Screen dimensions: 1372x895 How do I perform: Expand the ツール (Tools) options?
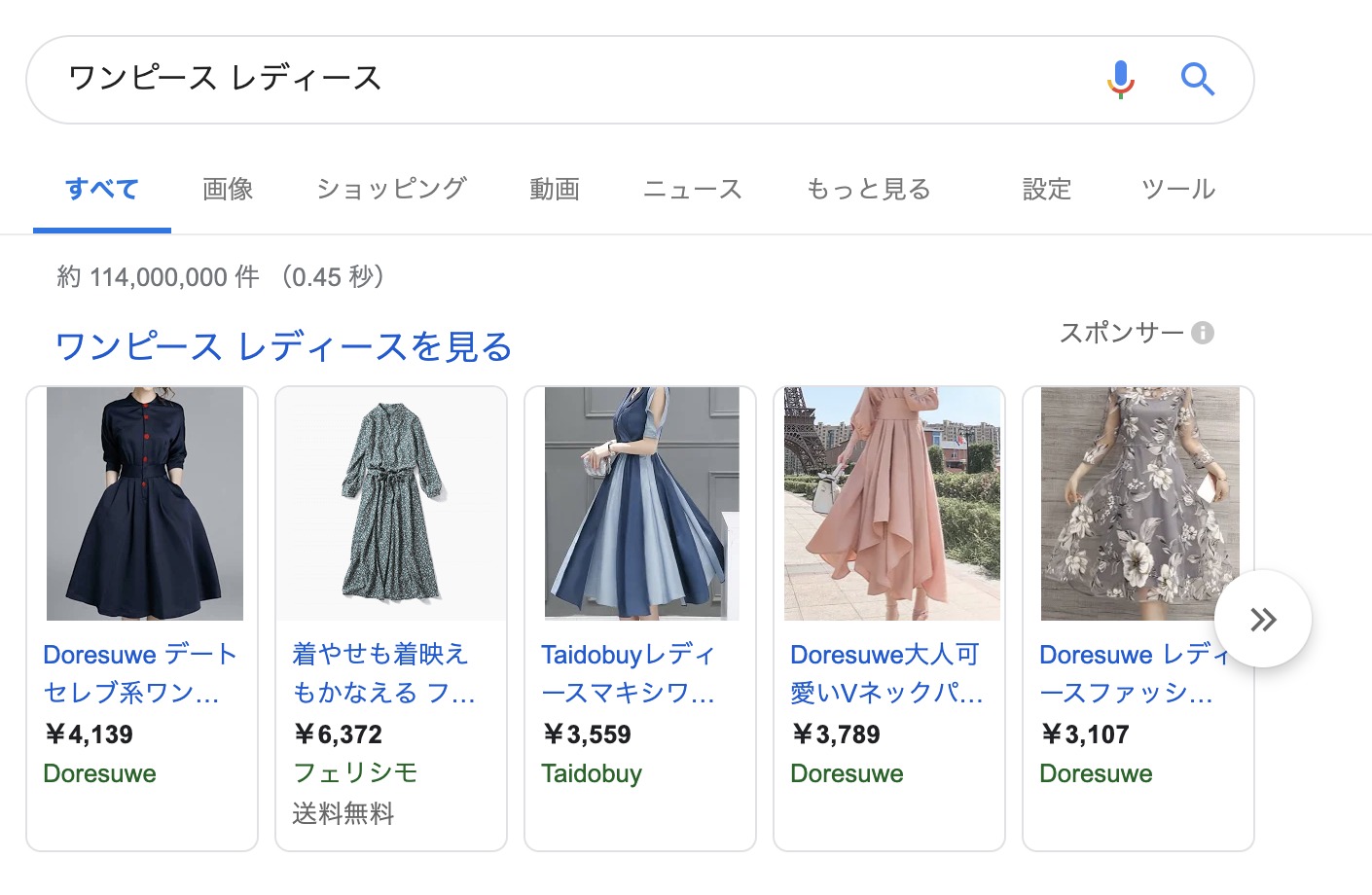[1177, 190]
